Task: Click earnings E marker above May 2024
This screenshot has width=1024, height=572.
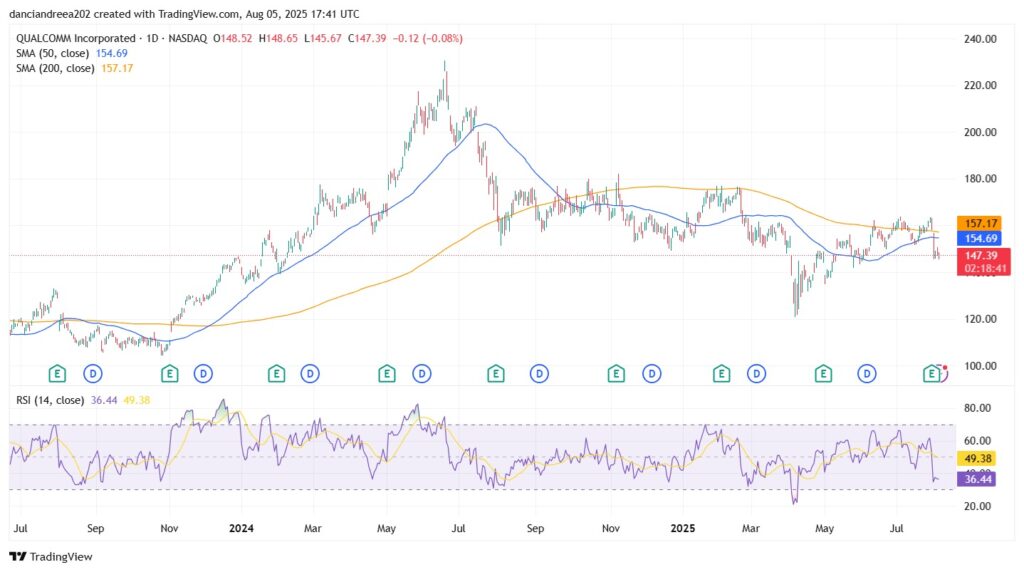Action: pos(387,373)
